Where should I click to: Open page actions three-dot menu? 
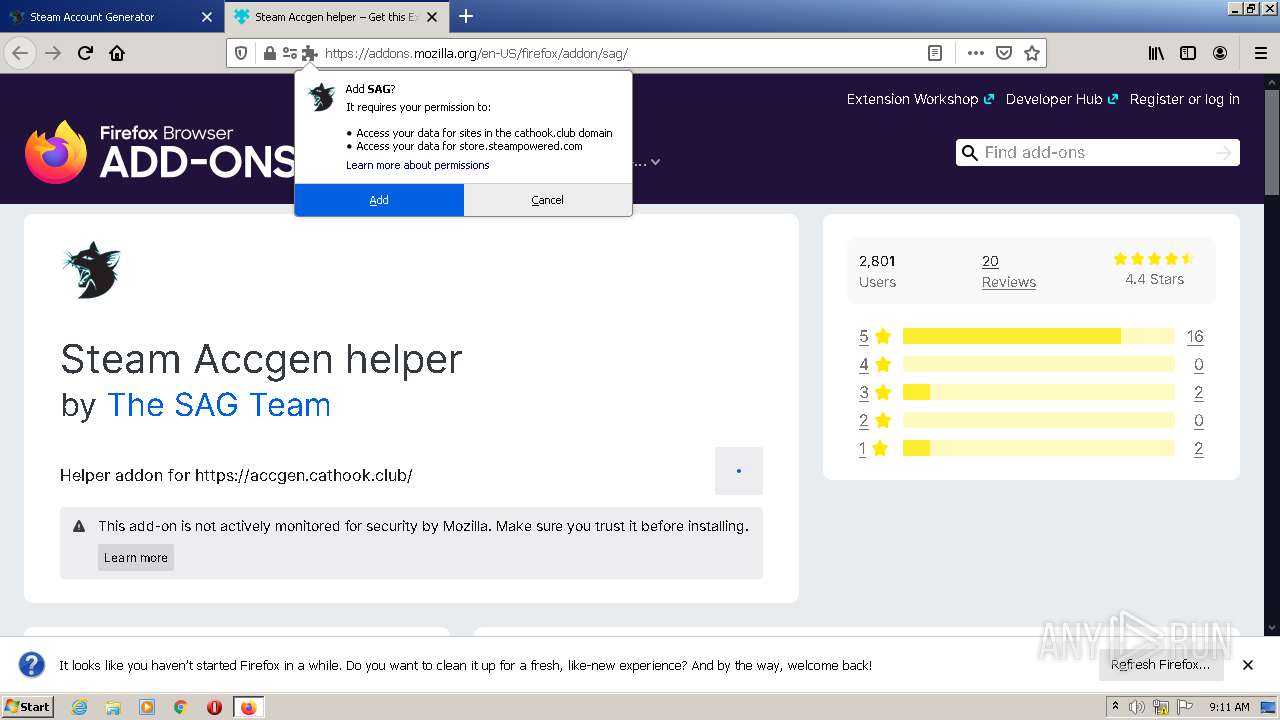coord(976,53)
